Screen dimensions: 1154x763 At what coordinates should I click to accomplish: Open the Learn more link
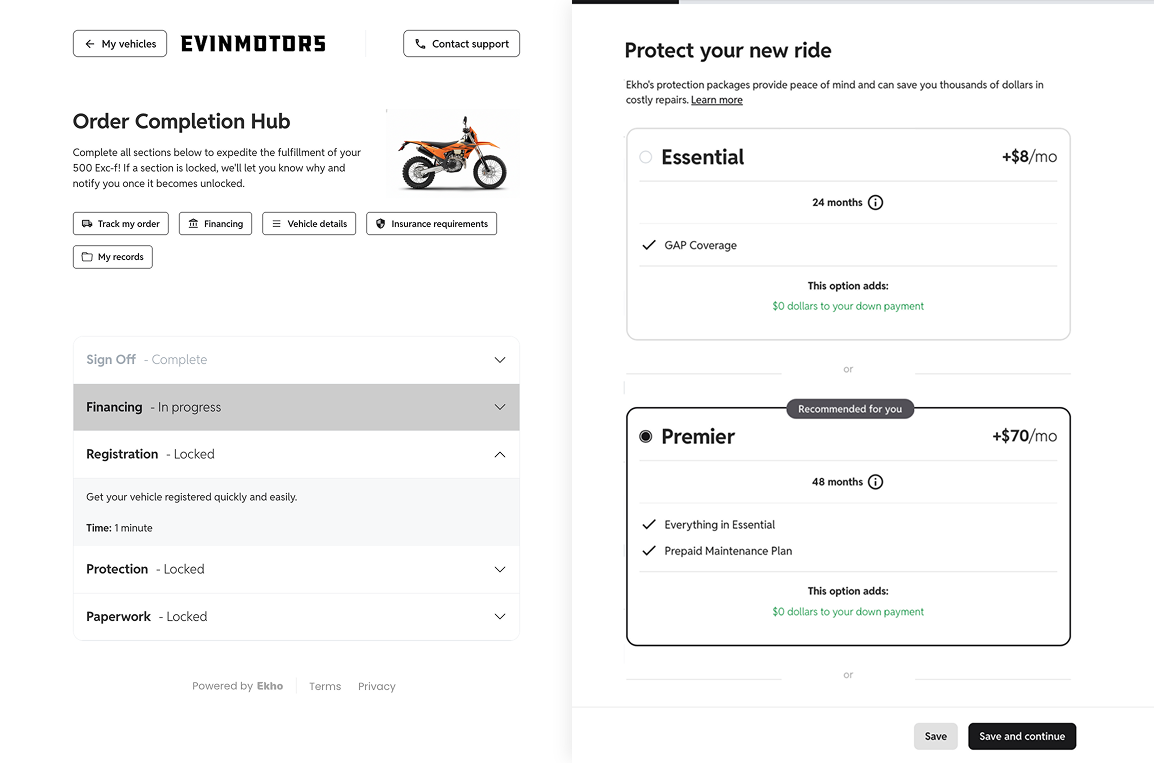pyautogui.click(x=716, y=100)
